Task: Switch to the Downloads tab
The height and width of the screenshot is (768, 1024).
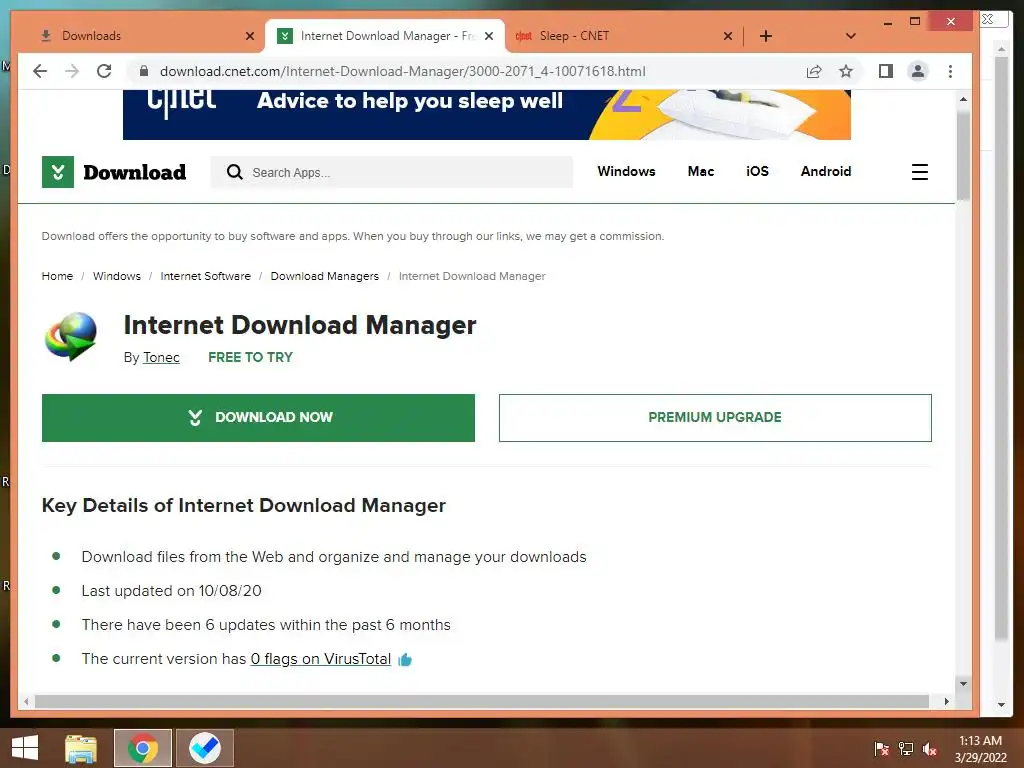Action: coord(91,36)
